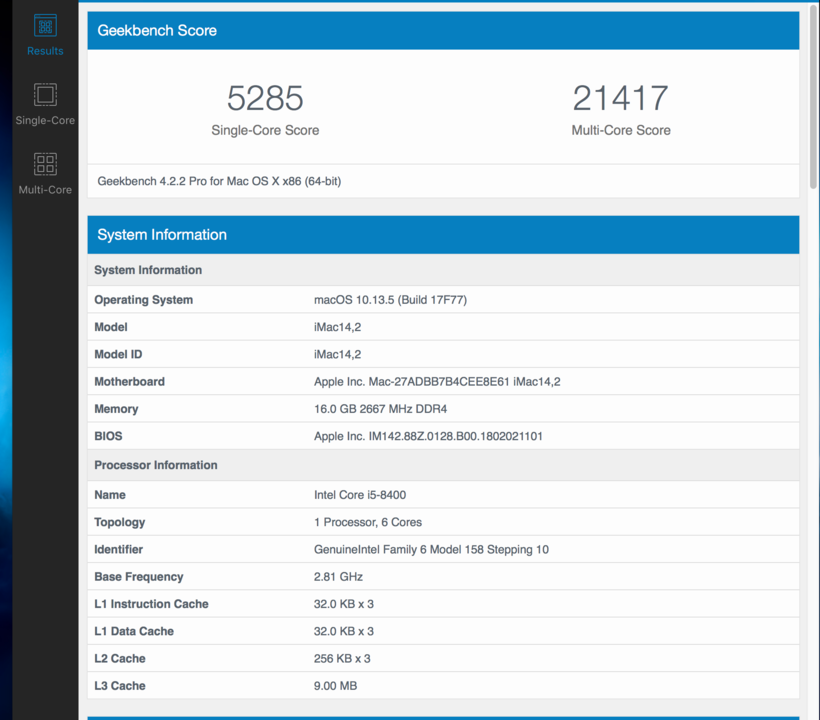
Task: Click the vertical scrollbar thumb
Action: click(813, 97)
